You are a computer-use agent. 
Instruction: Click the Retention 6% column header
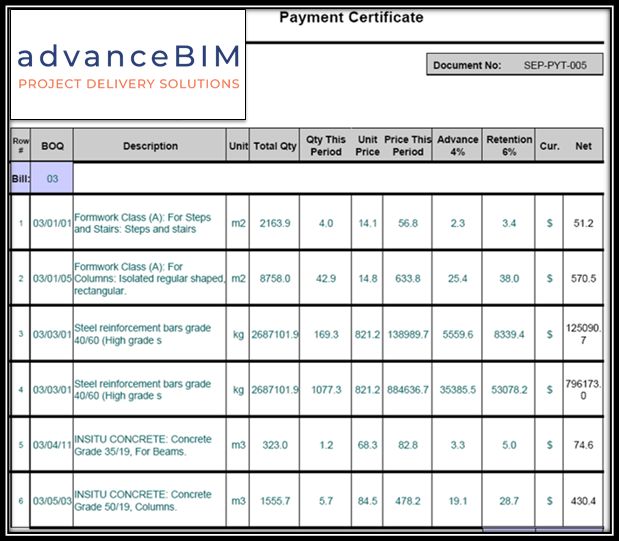(x=509, y=146)
